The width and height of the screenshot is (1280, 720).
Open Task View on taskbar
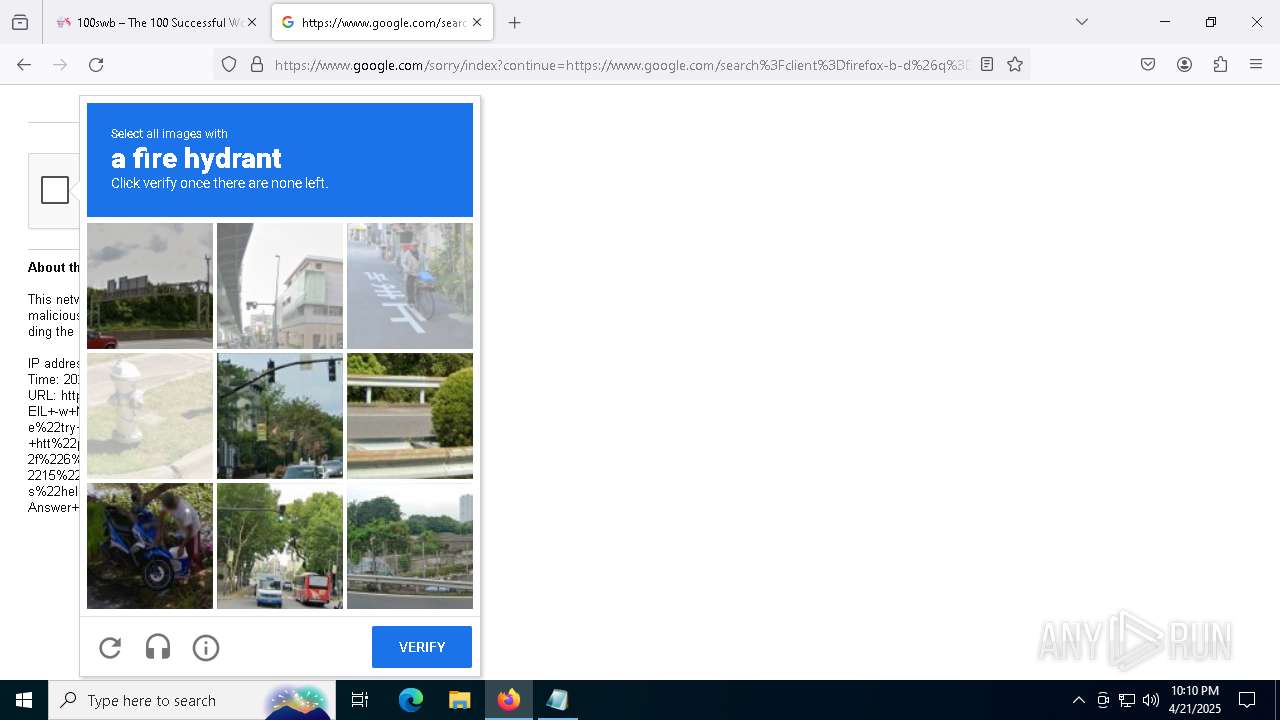coord(360,700)
